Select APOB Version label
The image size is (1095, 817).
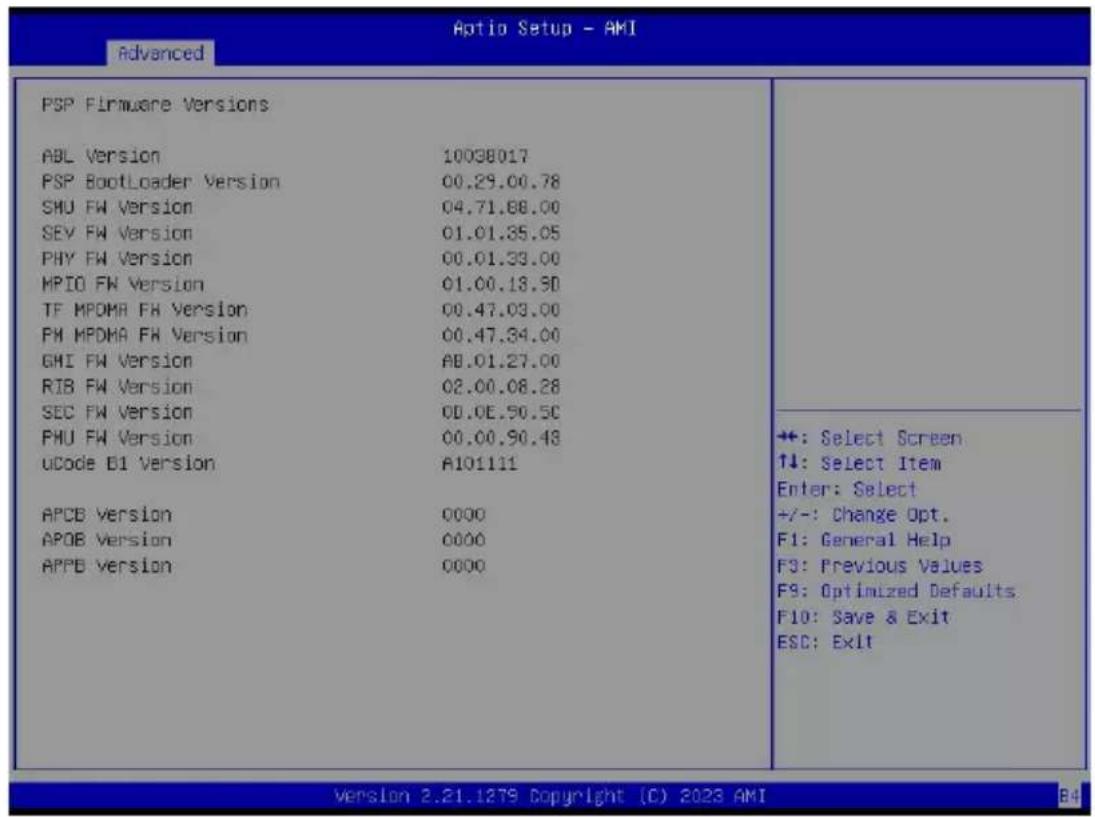tap(106, 540)
